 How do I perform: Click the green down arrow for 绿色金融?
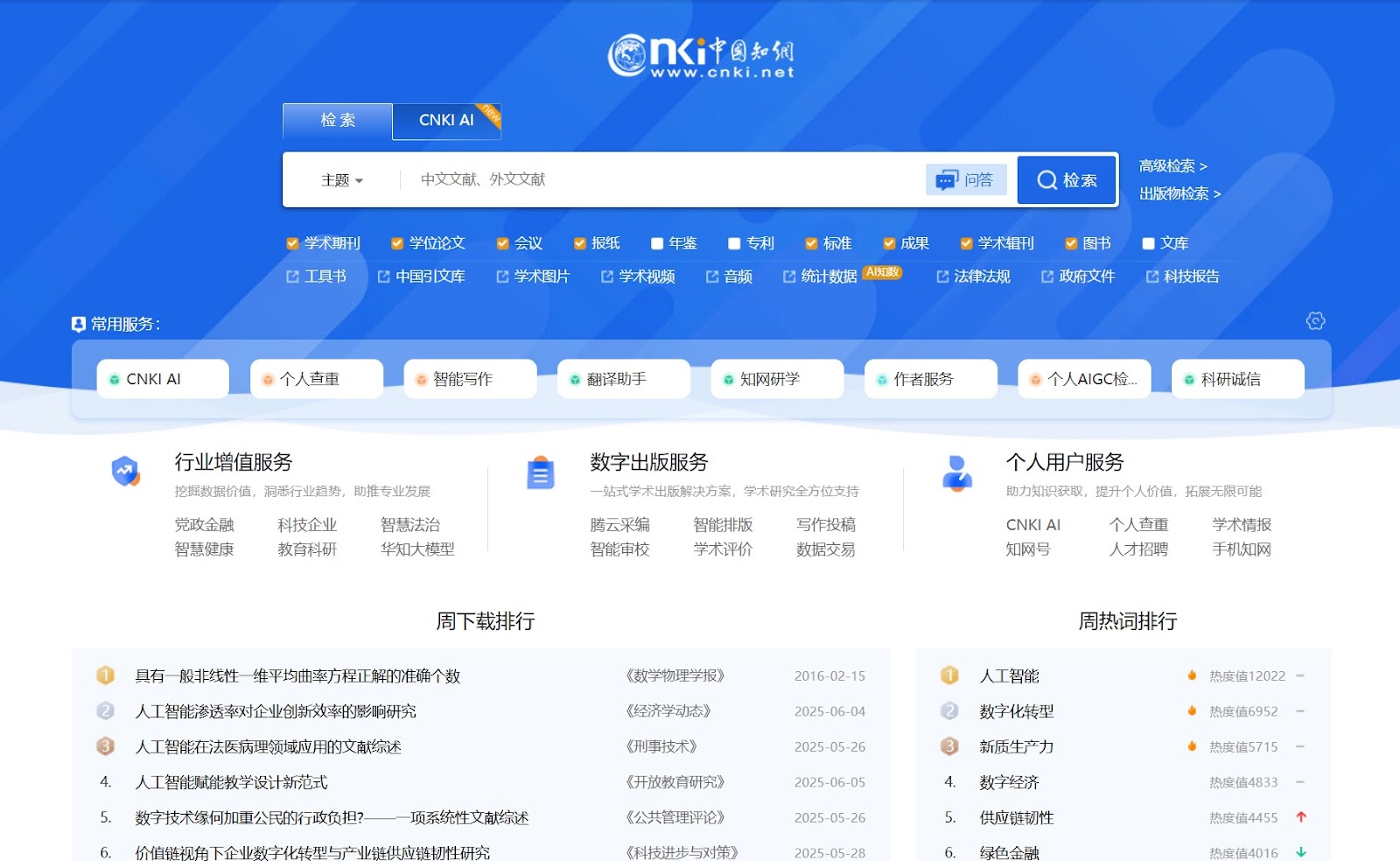(1301, 852)
